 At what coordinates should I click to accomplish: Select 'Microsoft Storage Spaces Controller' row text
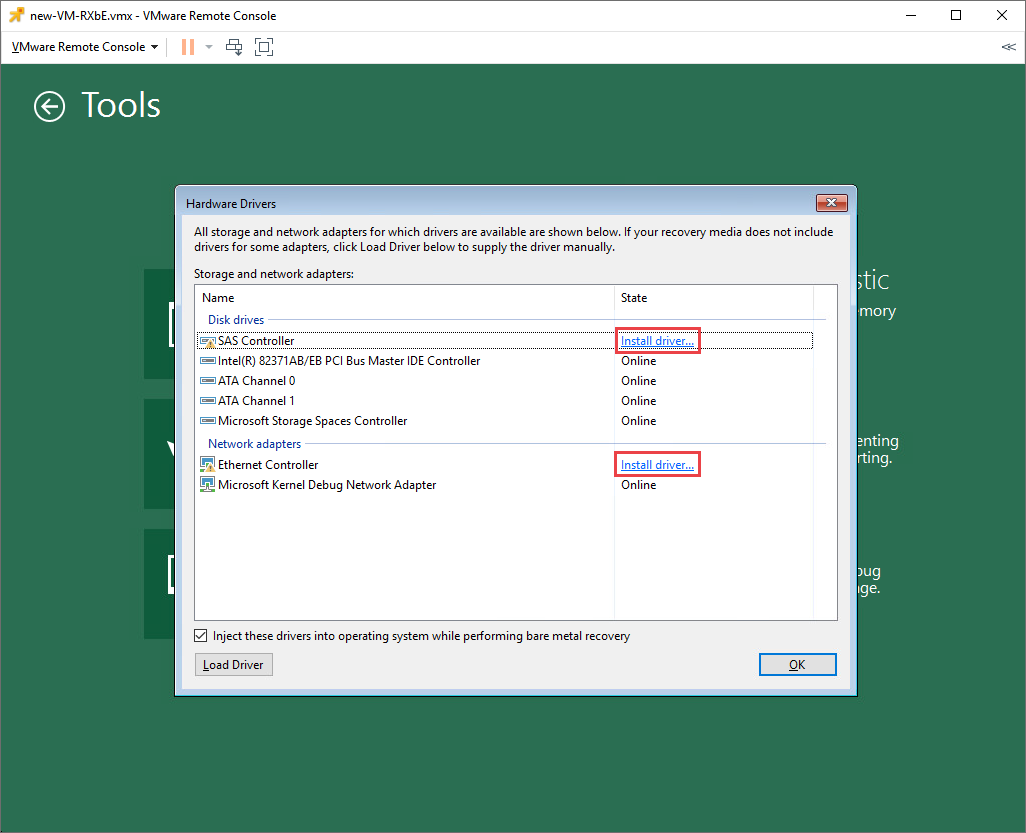(x=312, y=421)
